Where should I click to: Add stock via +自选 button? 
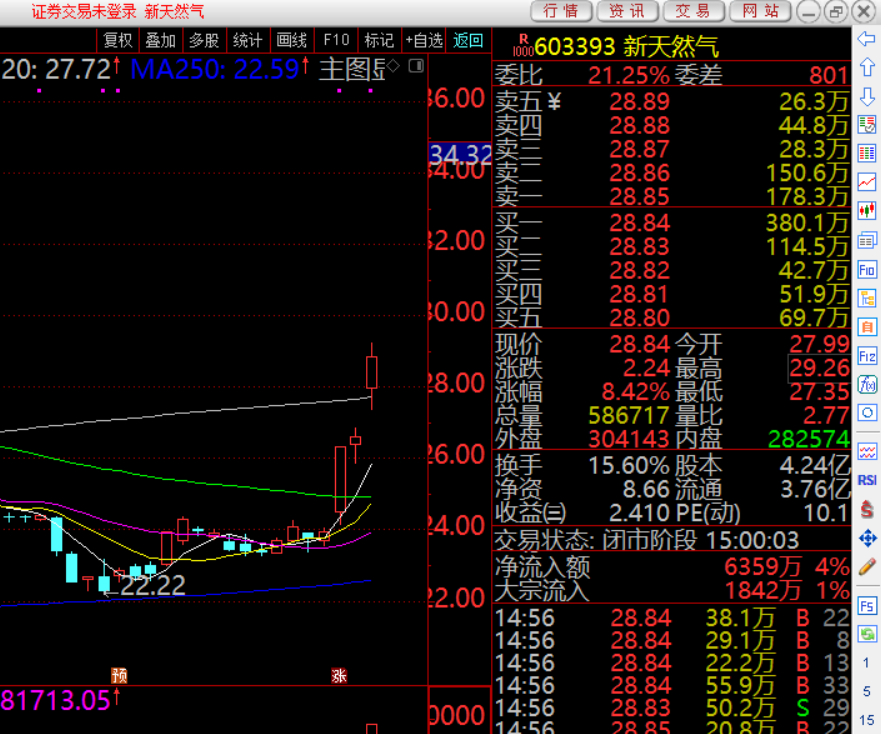(x=424, y=40)
